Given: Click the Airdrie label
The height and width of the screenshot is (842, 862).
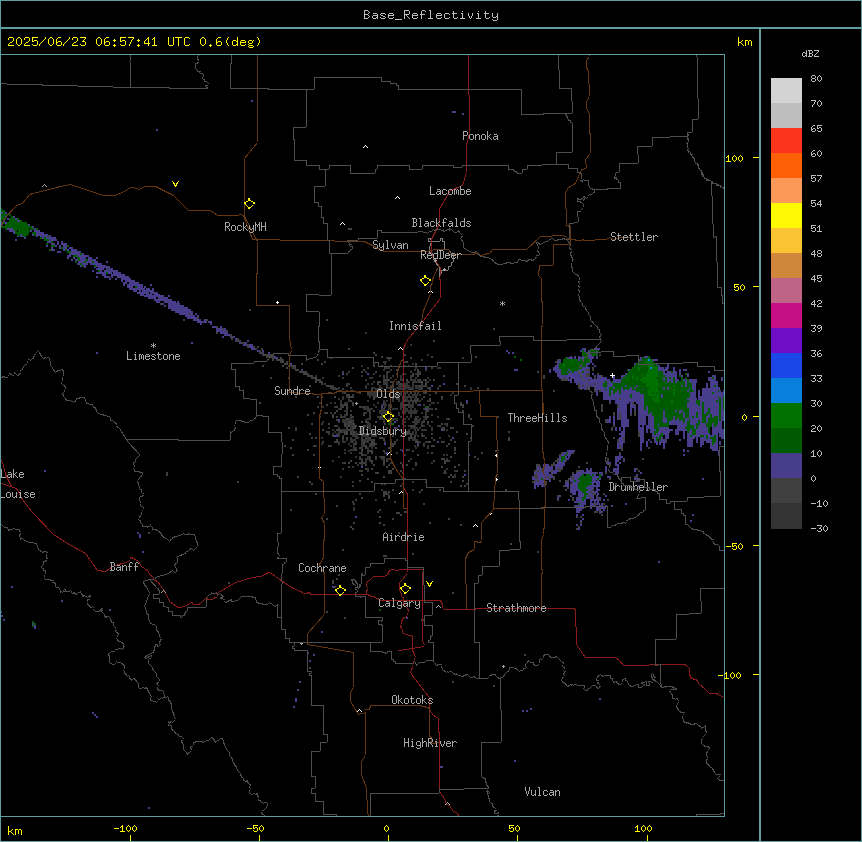Looking at the screenshot, I should [x=403, y=537].
